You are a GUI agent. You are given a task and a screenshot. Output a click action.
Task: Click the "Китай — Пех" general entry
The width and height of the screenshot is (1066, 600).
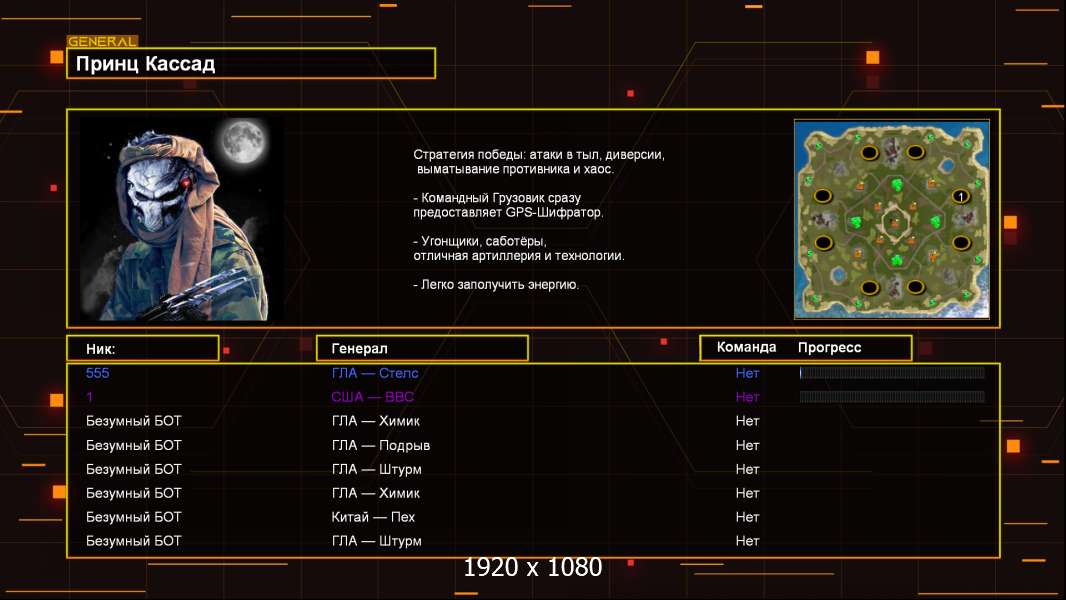tap(373, 517)
